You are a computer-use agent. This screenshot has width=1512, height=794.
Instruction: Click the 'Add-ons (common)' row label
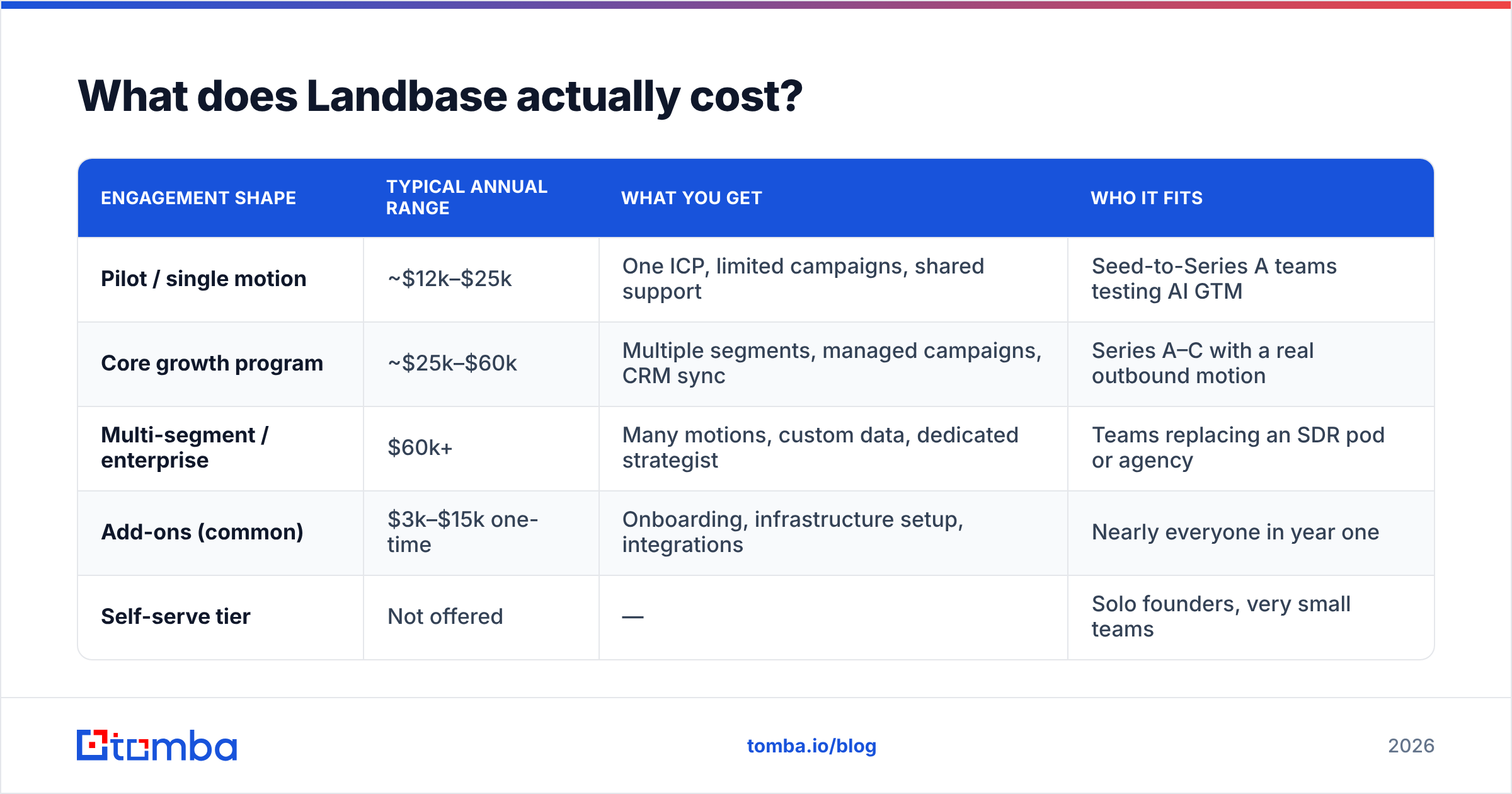pos(202,532)
